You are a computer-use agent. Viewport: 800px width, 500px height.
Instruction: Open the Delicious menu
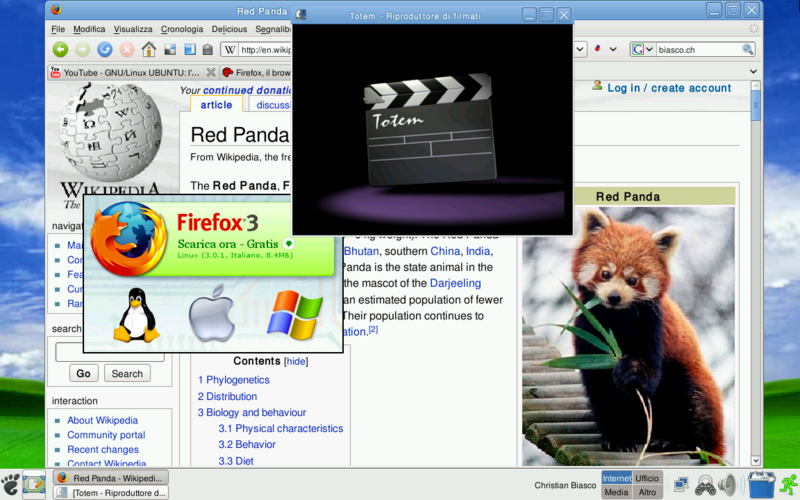pos(229,29)
